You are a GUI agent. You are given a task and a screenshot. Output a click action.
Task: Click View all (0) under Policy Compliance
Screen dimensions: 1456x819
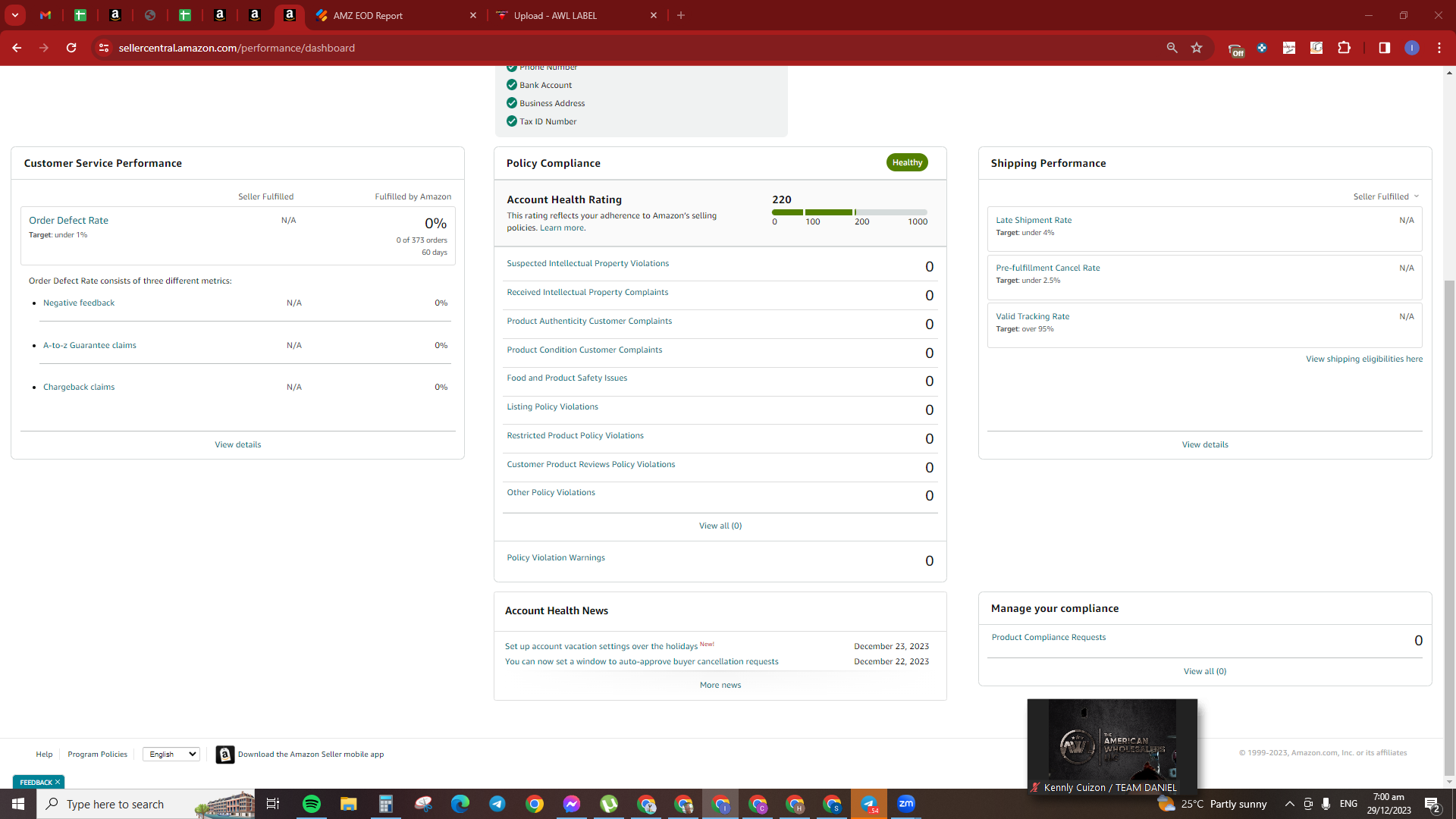720,526
